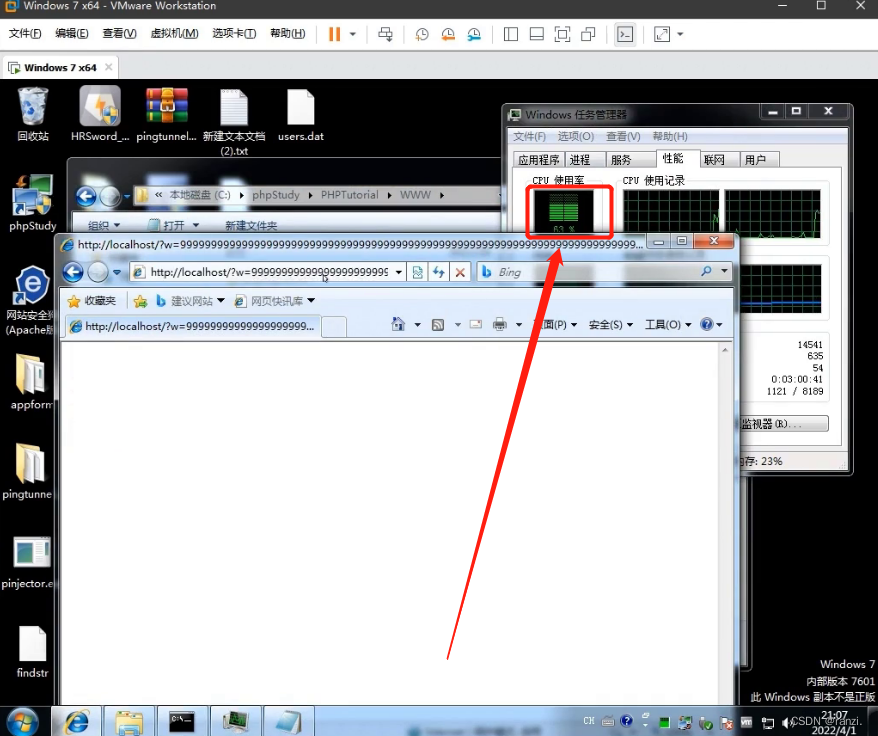
Task: Stop loading with the red X icon
Action: pos(460,272)
